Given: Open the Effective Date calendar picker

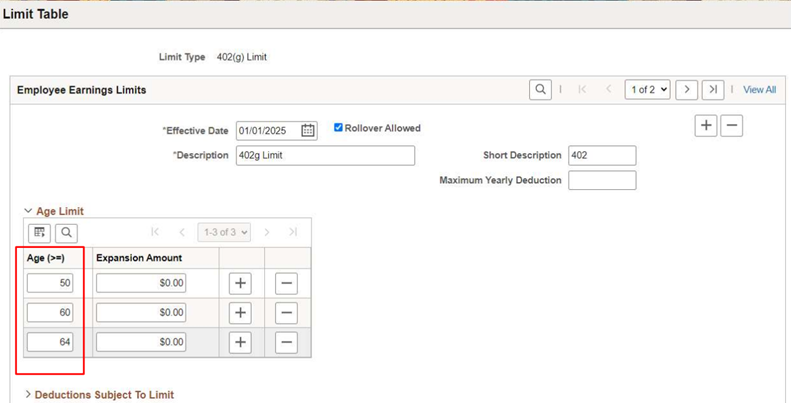Looking at the screenshot, I should tap(308, 131).
